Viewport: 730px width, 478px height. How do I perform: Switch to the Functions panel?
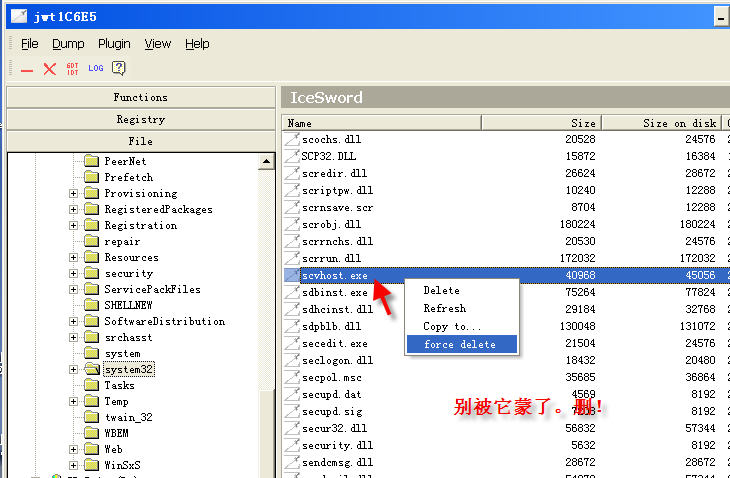[x=140, y=98]
